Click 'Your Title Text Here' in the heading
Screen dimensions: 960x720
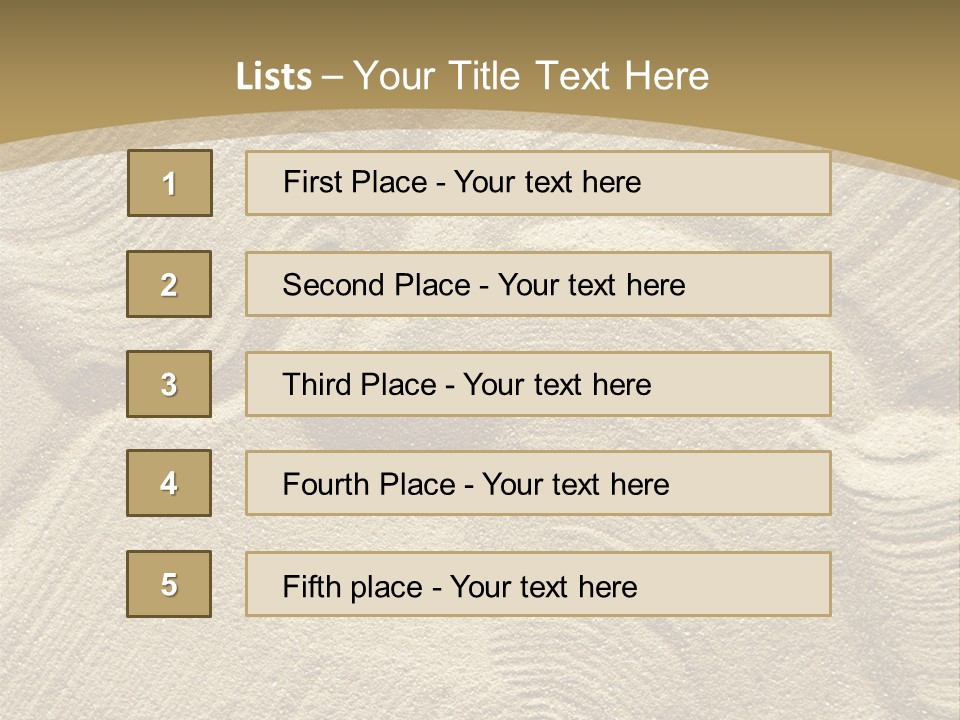click(x=531, y=76)
